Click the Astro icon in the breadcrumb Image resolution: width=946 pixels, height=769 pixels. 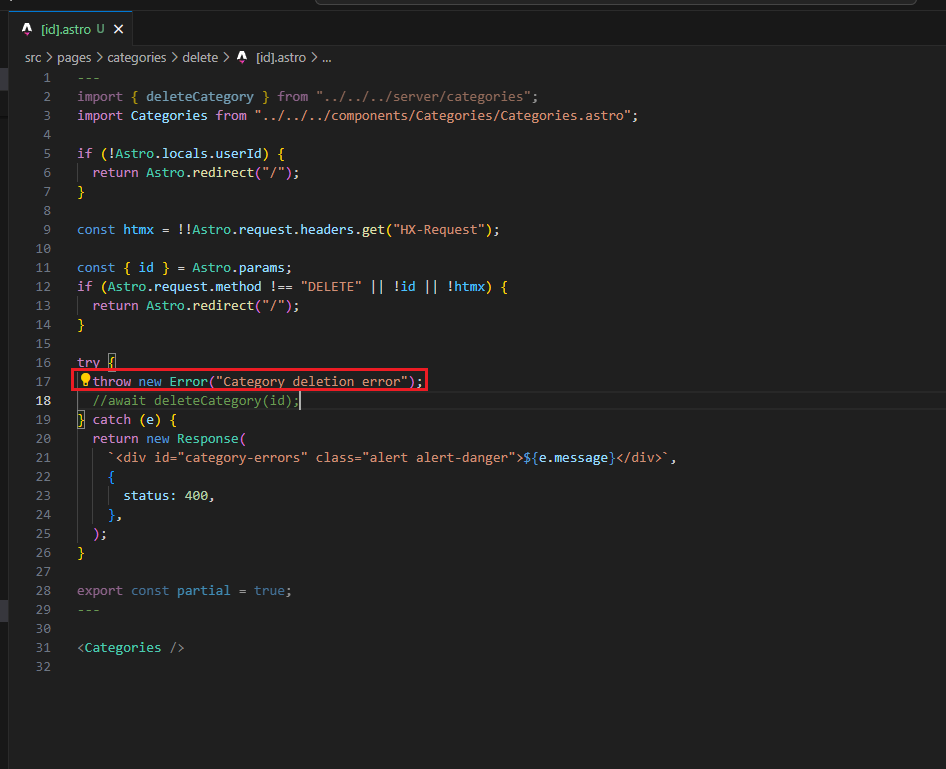point(242,57)
